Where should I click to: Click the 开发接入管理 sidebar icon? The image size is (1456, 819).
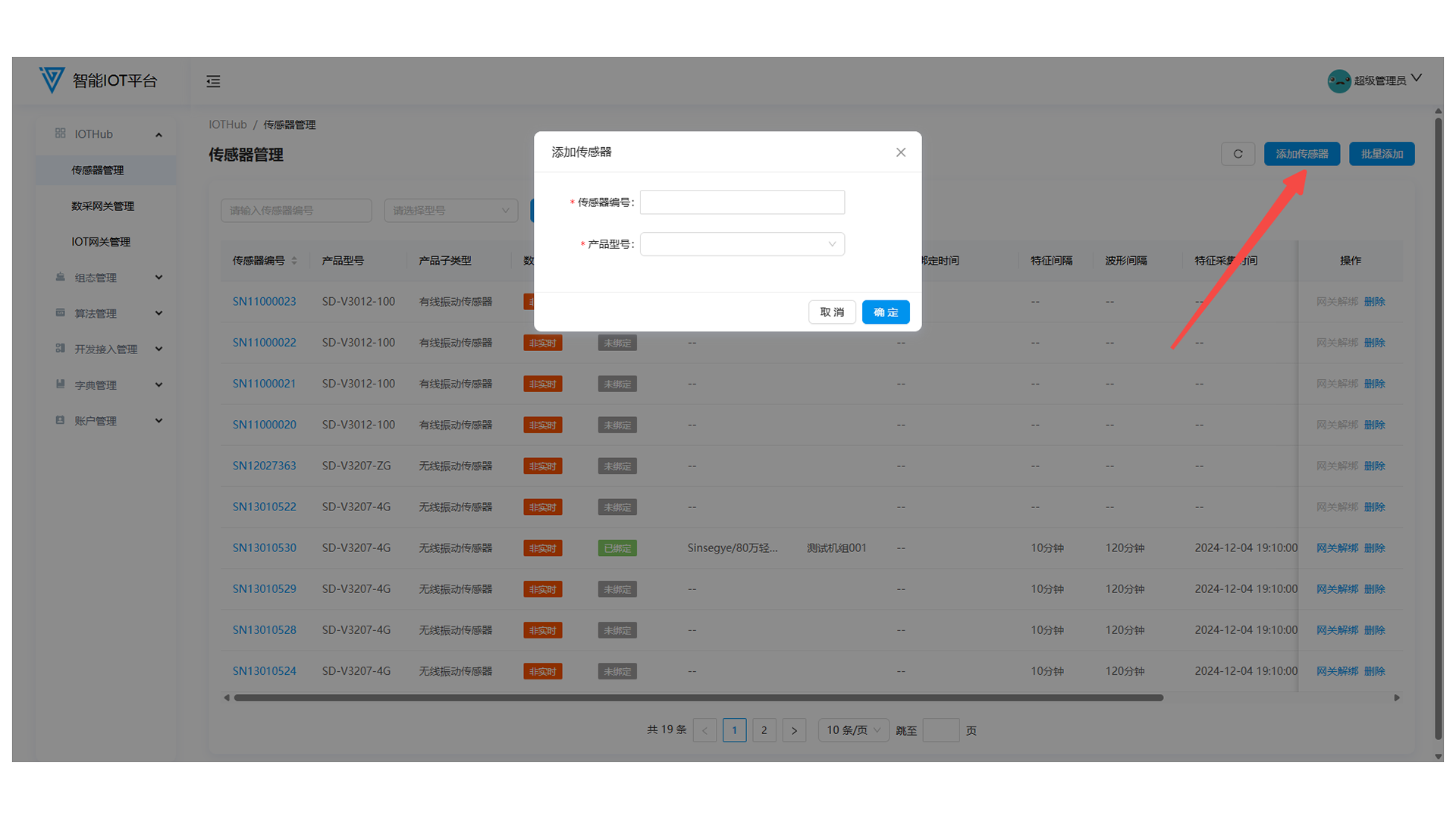[x=60, y=348]
